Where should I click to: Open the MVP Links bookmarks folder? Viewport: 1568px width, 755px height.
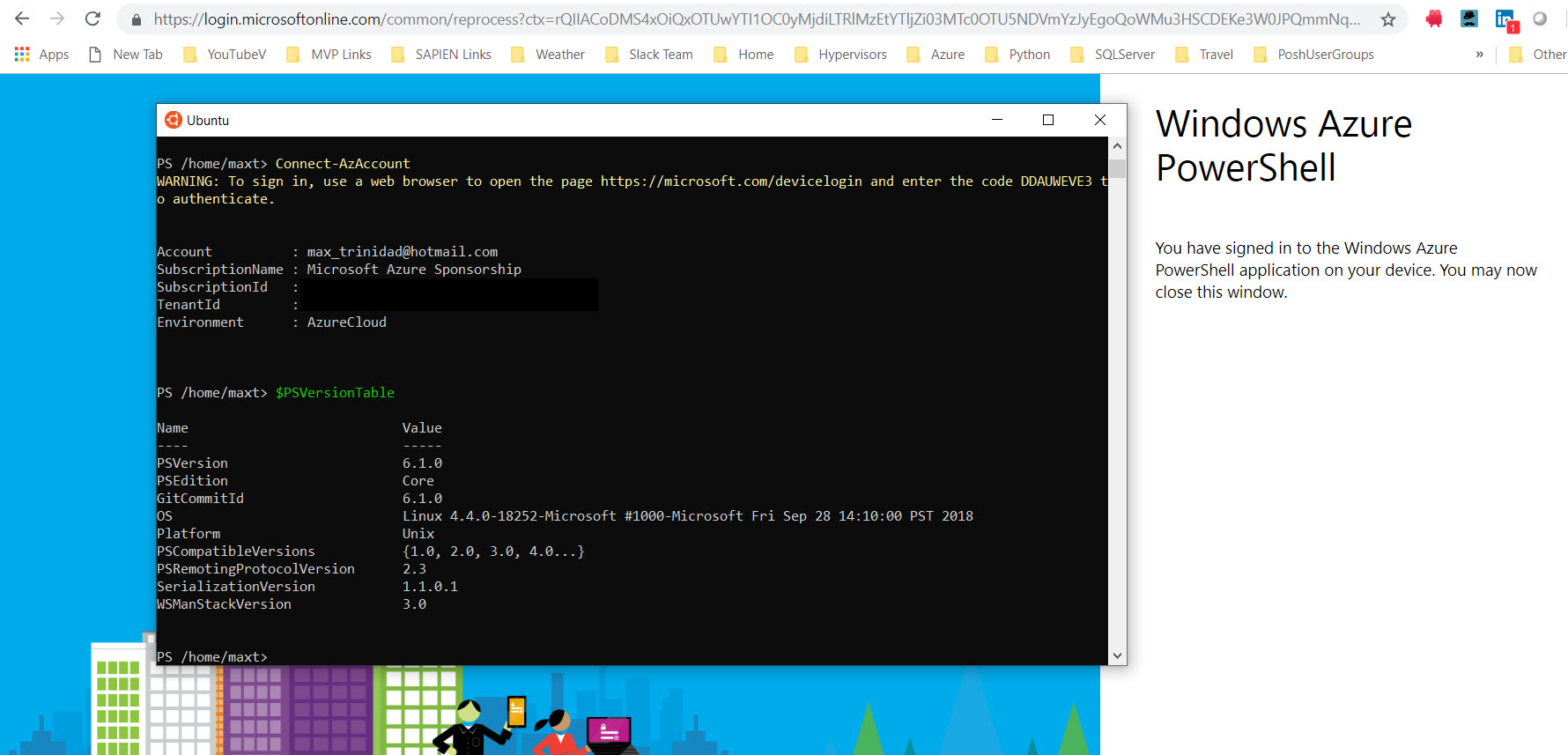coord(329,55)
